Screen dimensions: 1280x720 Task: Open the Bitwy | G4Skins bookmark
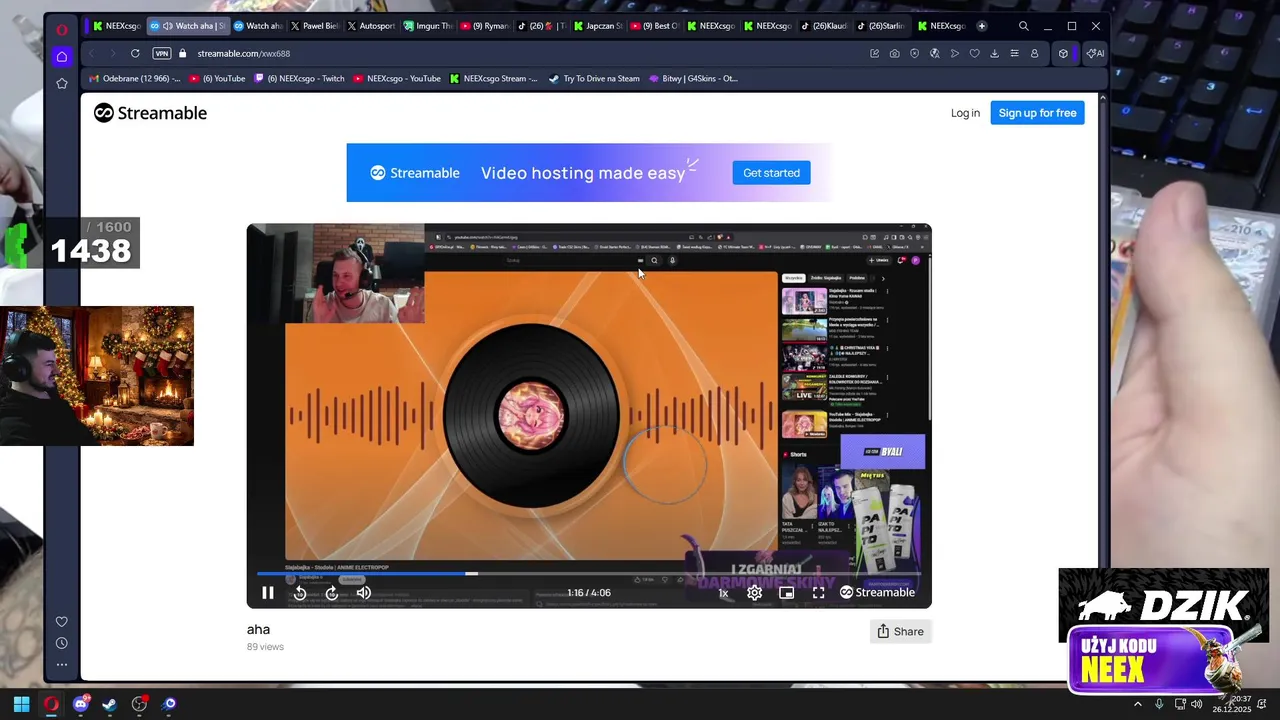[x=692, y=78]
